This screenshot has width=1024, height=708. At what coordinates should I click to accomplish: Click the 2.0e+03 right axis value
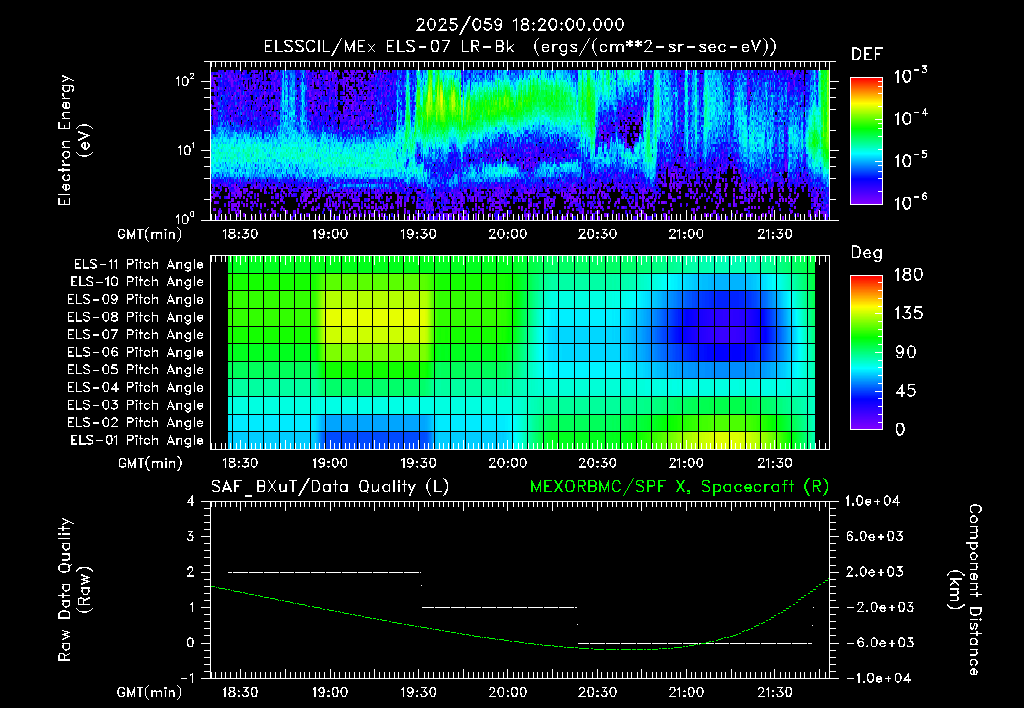tap(874, 571)
